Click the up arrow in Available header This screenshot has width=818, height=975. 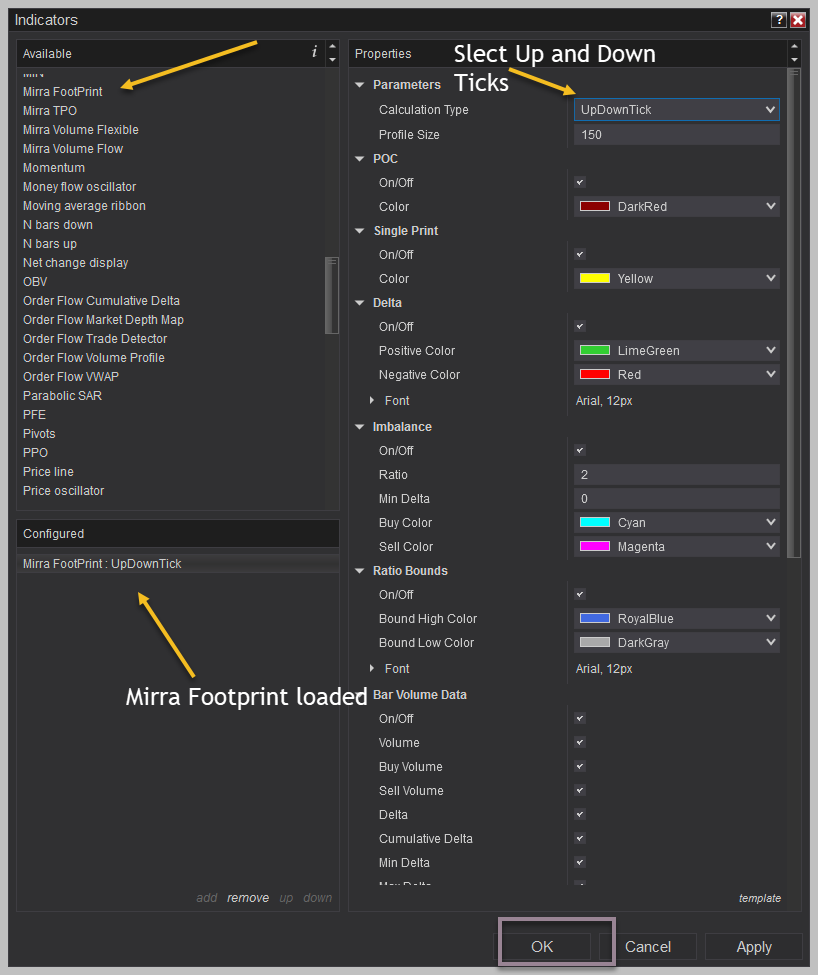333,47
